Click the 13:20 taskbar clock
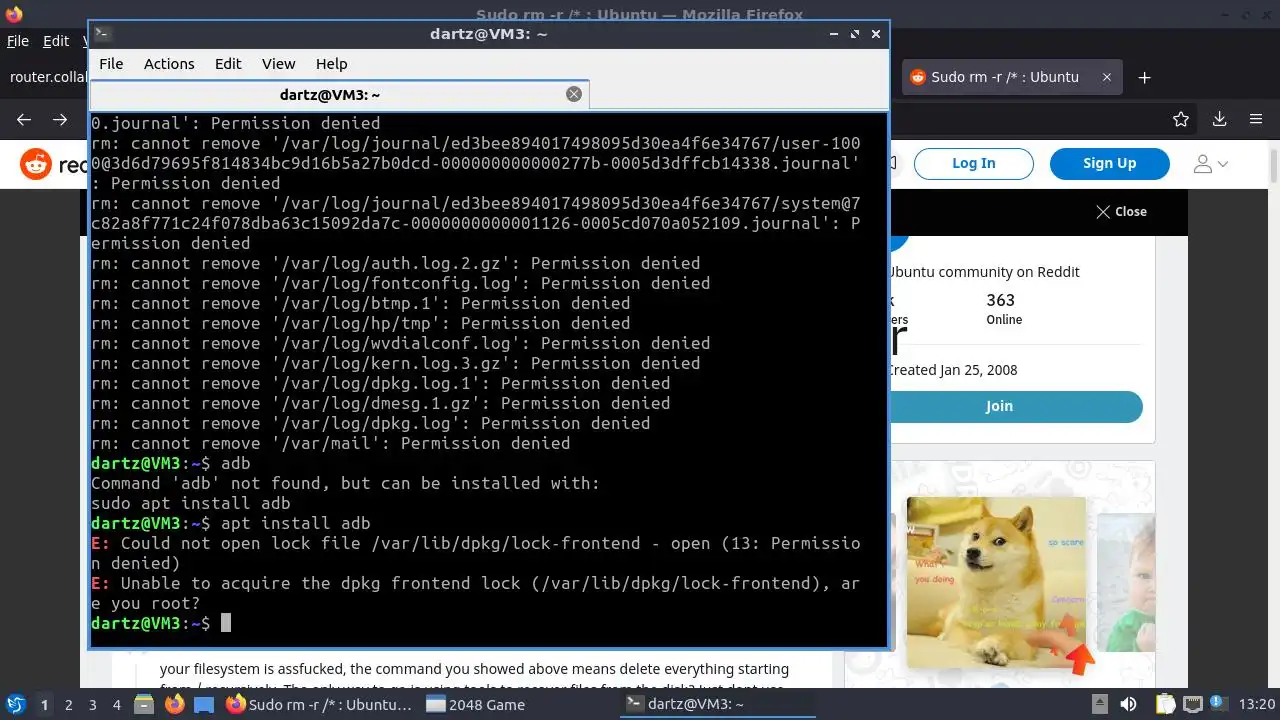Image resolution: width=1280 pixels, height=720 pixels. click(1257, 705)
